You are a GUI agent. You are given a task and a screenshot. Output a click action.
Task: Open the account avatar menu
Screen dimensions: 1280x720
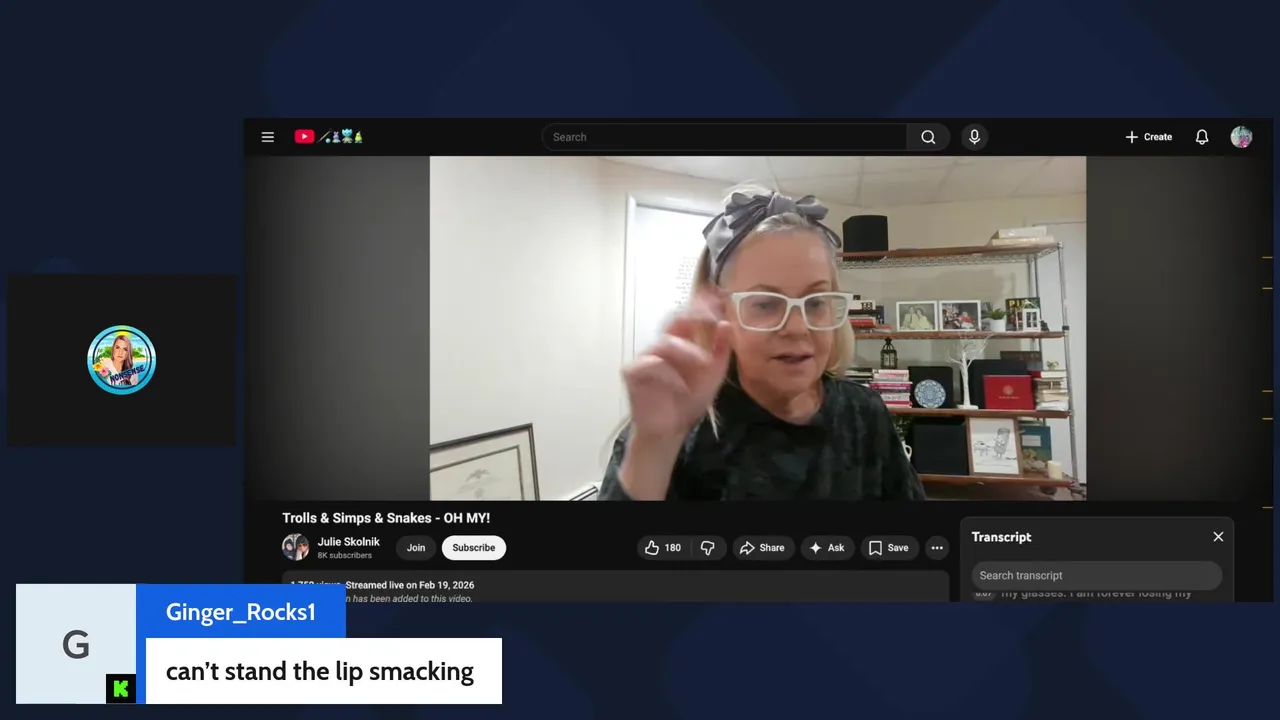pos(1241,137)
